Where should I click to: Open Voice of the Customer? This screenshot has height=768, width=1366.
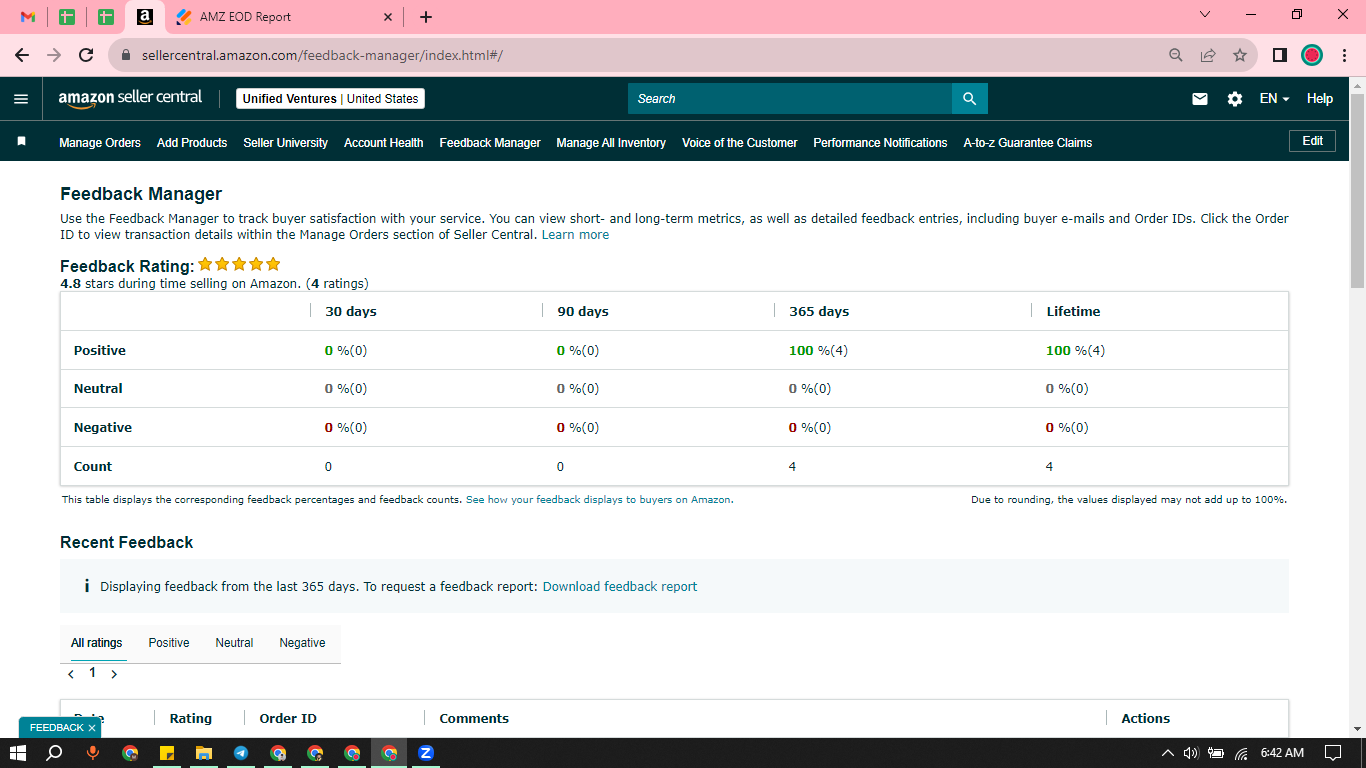(x=740, y=143)
